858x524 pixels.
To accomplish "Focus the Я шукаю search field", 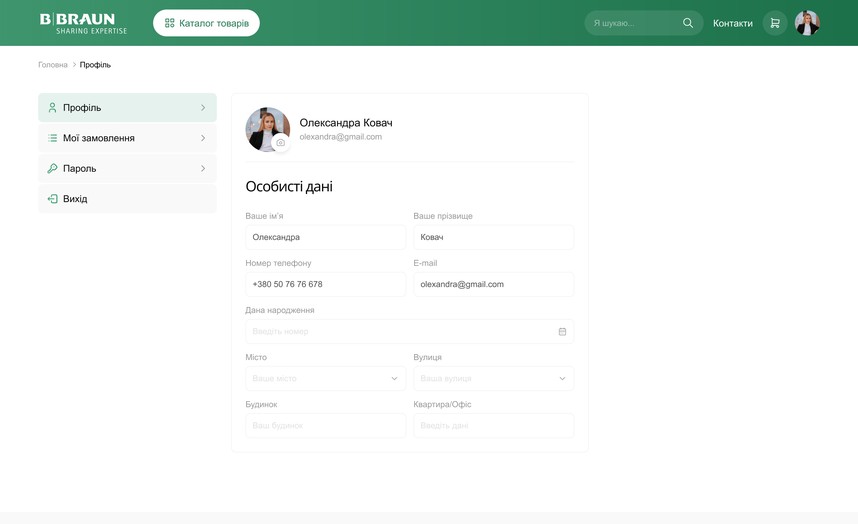I will pyautogui.click(x=644, y=23).
